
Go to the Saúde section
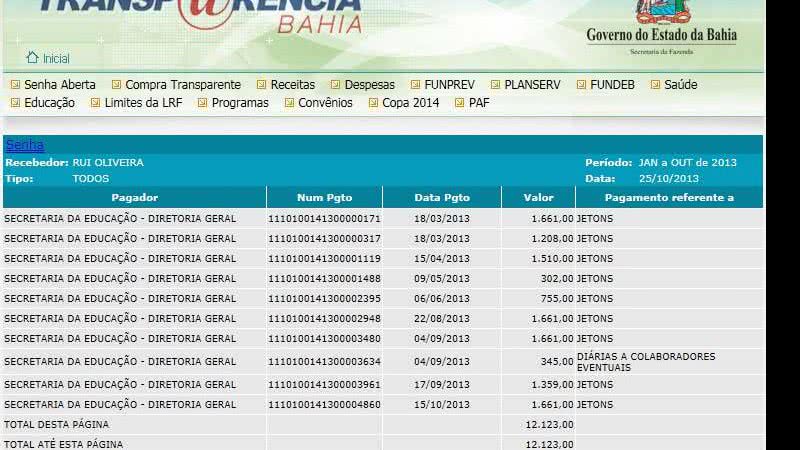pos(681,85)
